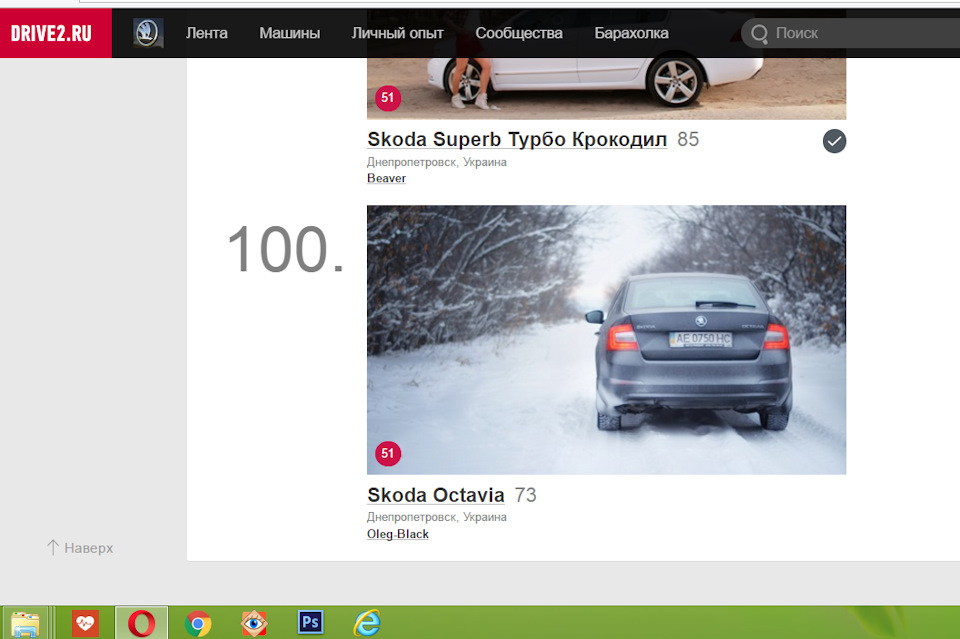Open the Skoda avatar in navbar

(148, 33)
